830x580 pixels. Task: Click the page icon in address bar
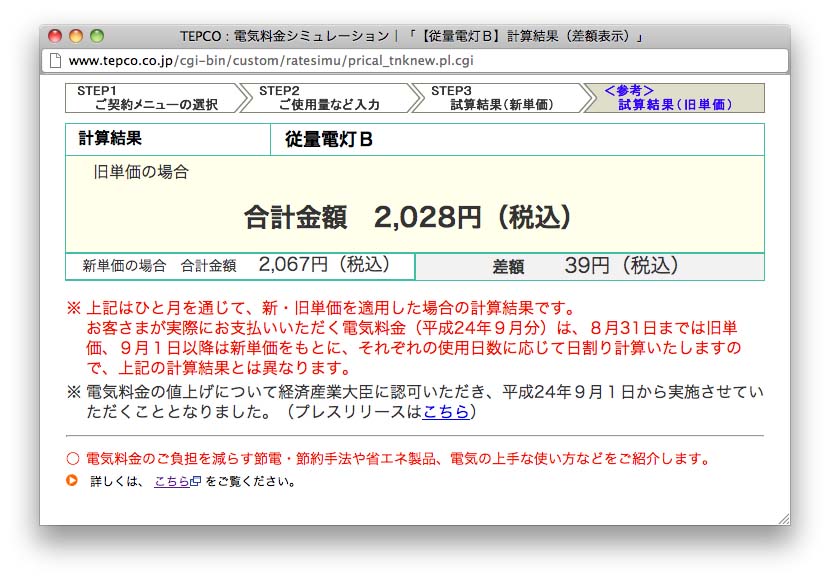[56, 61]
